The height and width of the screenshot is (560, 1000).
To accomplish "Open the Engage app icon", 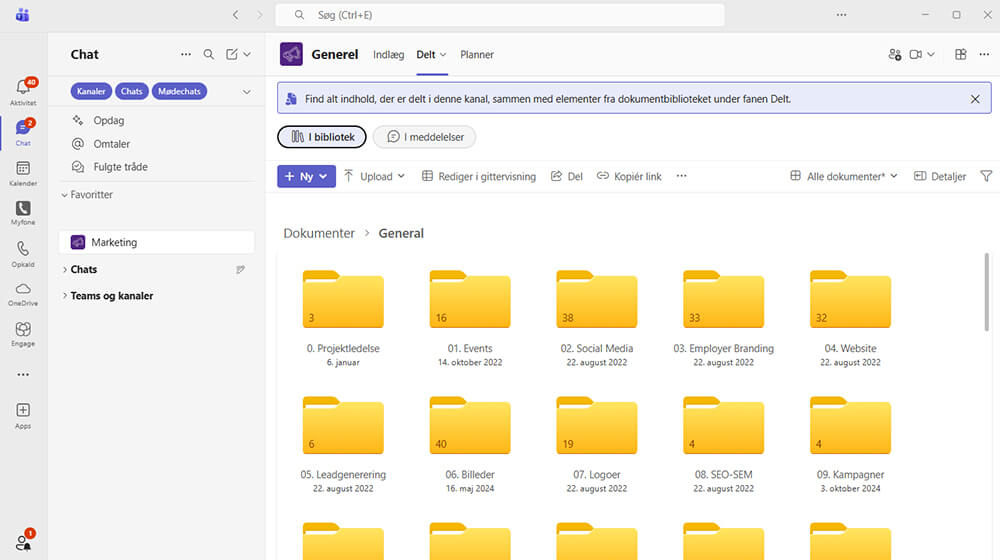I will click(x=22, y=332).
